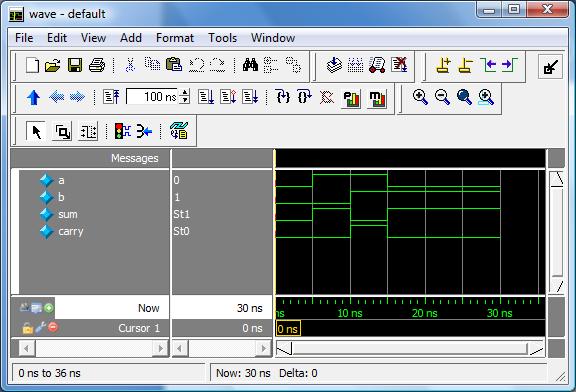Click the Simulate icon
Screen dimensions: 576x392
tap(377, 65)
